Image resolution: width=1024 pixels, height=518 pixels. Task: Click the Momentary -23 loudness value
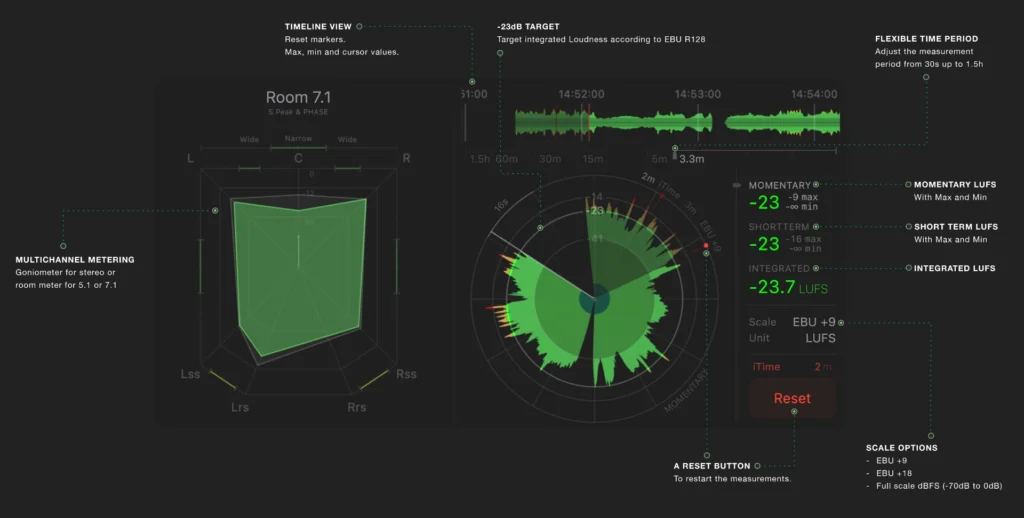click(764, 202)
